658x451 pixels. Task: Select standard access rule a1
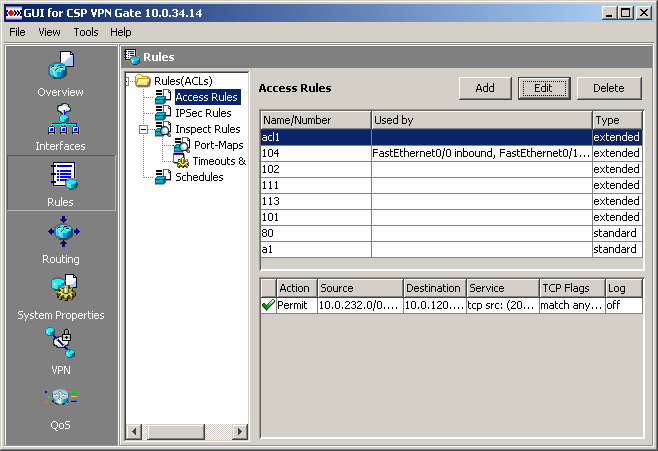pos(451,249)
